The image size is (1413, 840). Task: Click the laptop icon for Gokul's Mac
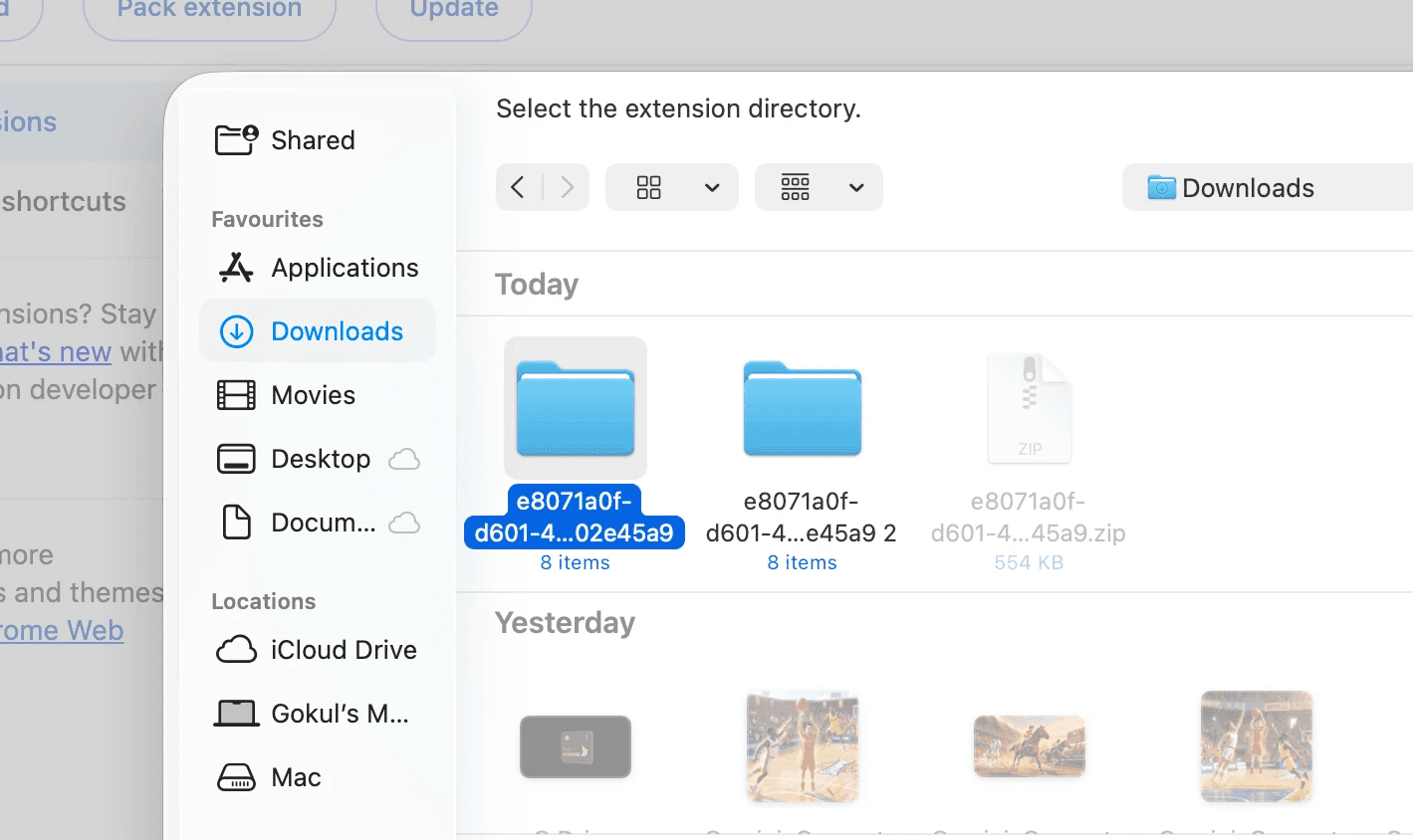tap(236, 714)
